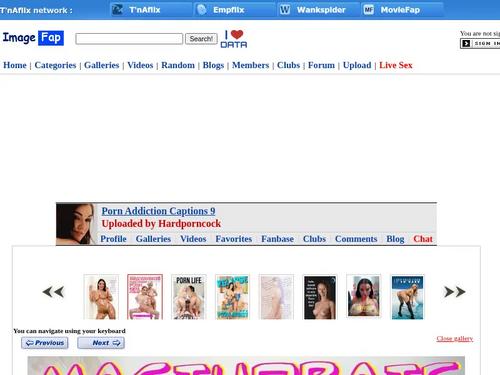Open the Categories menu item
The image size is (500, 375).
pos(55,65)
